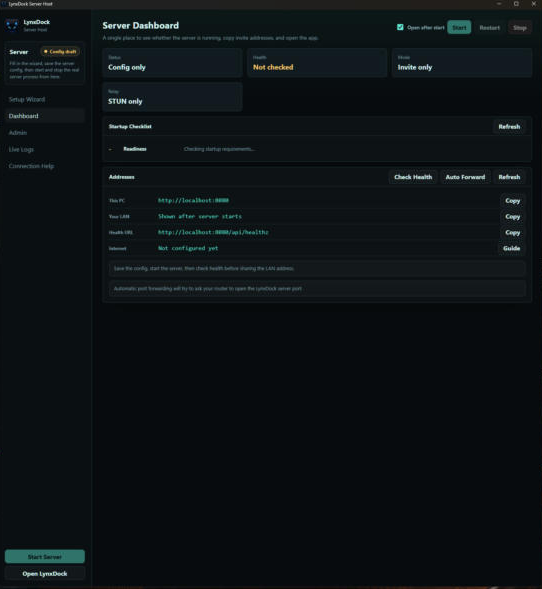
Task: Refresh the Startup Checklist
Action: [509, 127]
